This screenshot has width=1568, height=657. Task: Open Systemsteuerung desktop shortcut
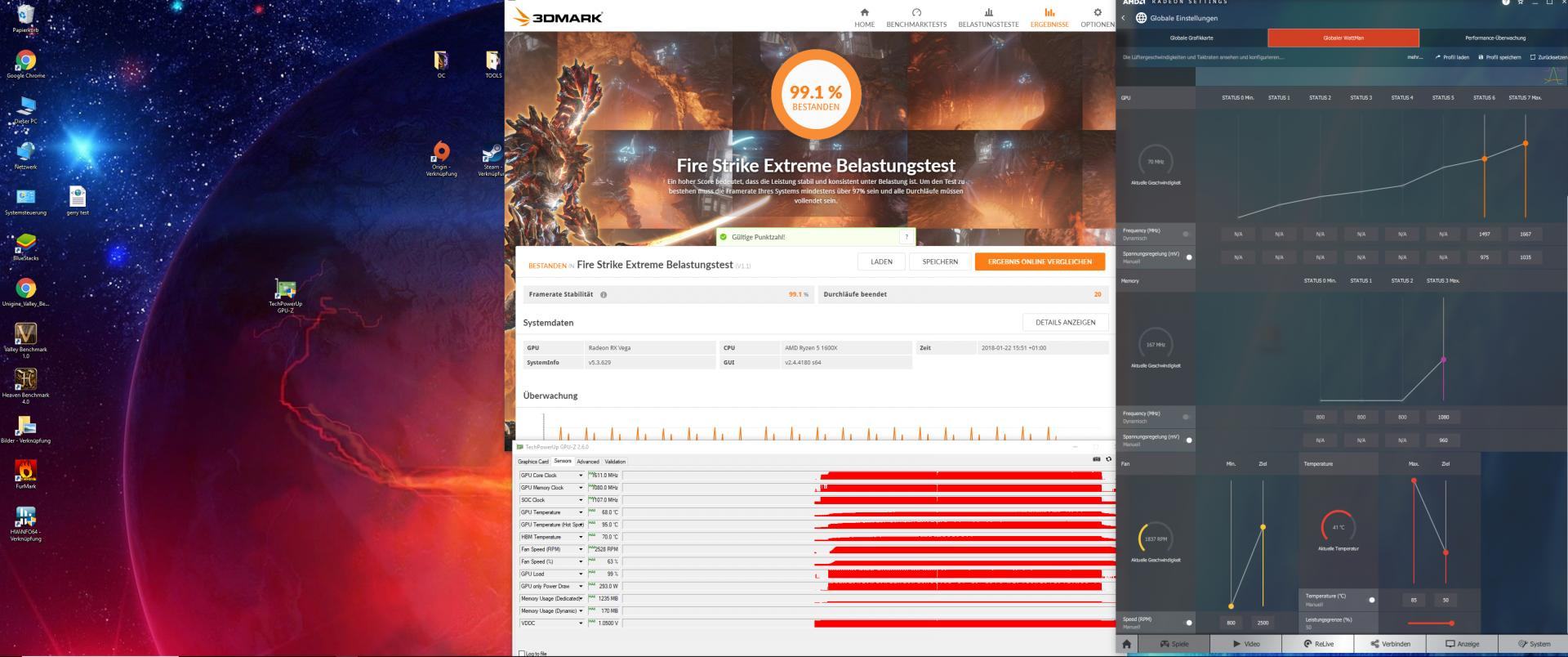pyautogui.click(x=25, y=201)
